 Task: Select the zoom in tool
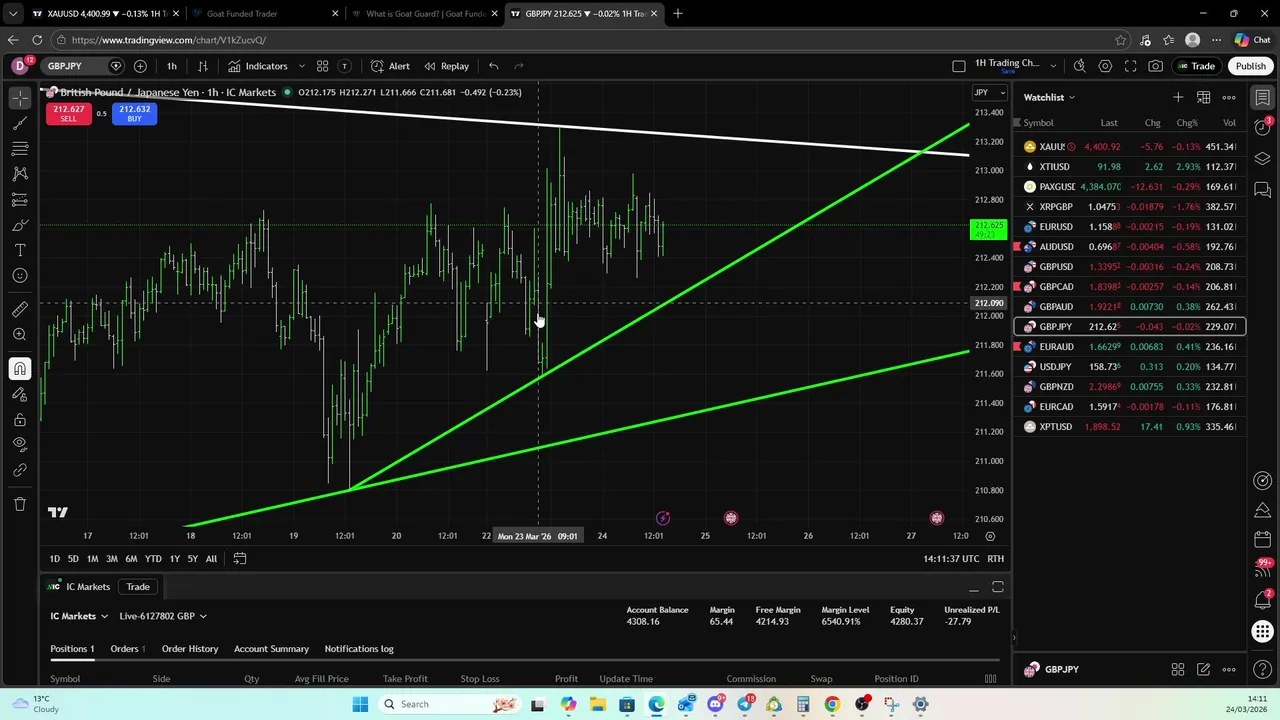pos(20,335)
